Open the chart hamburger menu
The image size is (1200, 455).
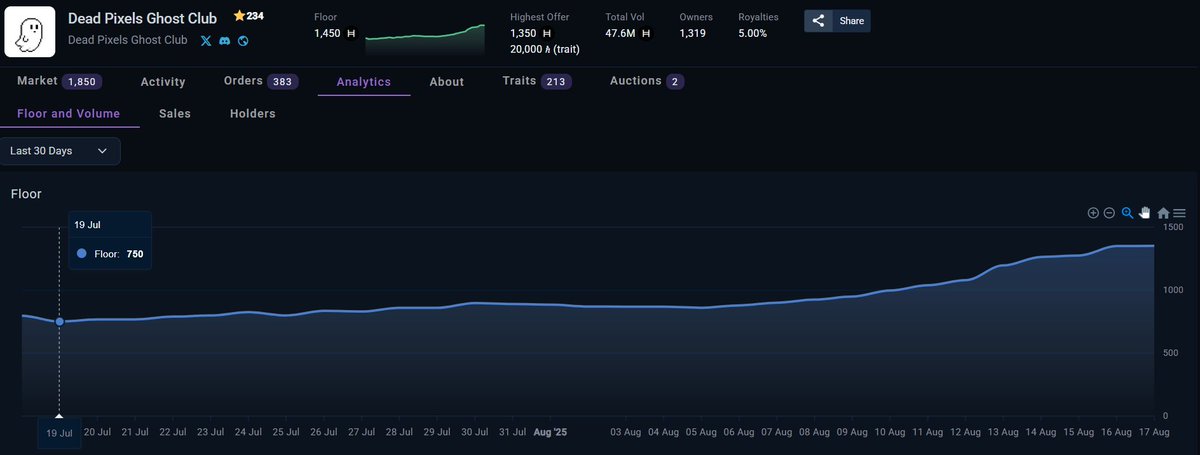[x=1180, y=213]
